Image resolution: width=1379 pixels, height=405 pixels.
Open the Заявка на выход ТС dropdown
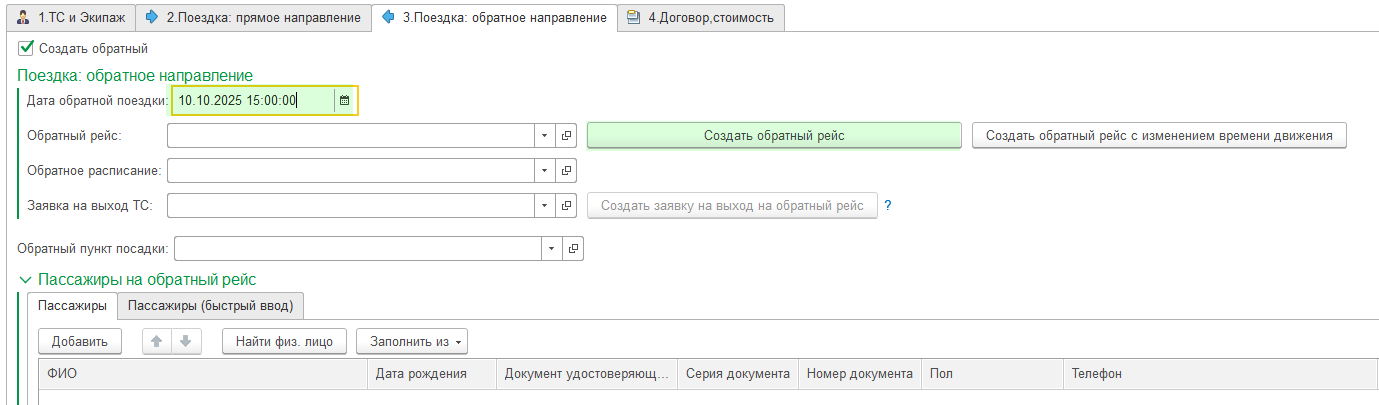pos(544,205)
